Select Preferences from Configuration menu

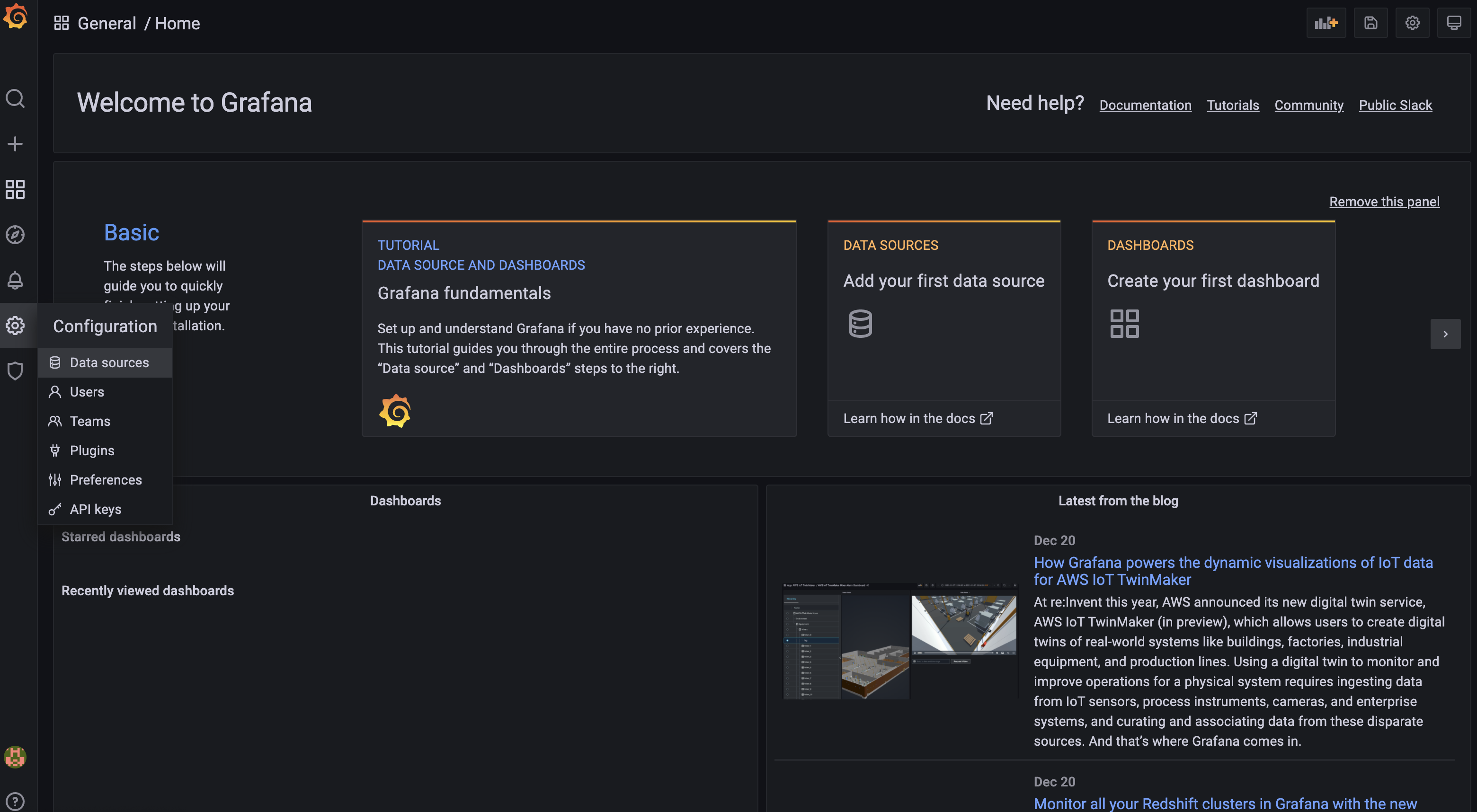click(x=106, y=480)
